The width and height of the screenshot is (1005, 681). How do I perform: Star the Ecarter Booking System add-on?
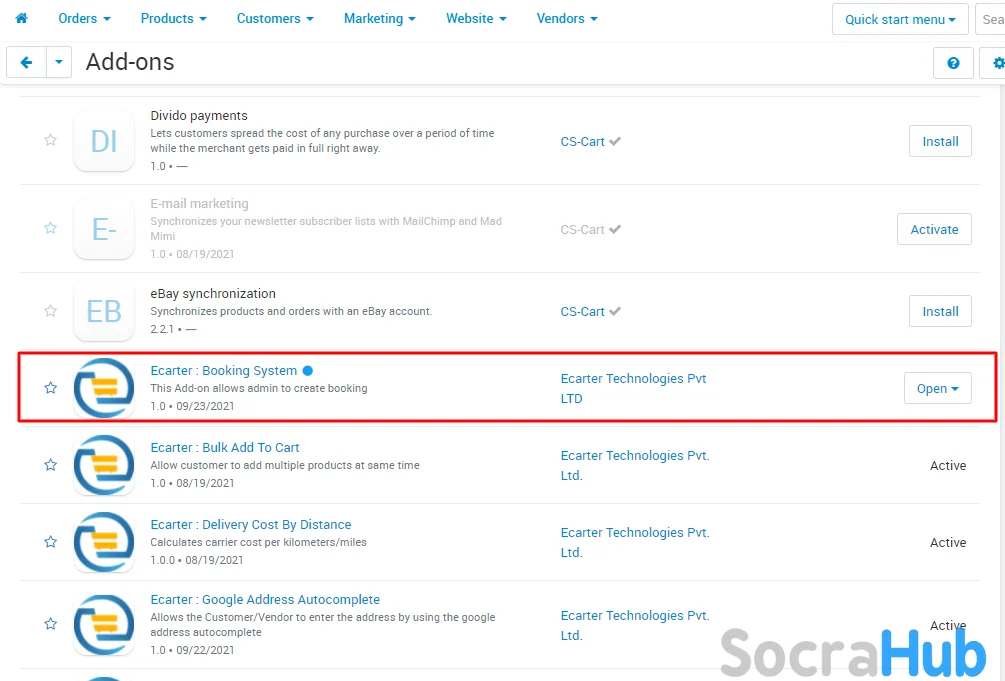50,388
